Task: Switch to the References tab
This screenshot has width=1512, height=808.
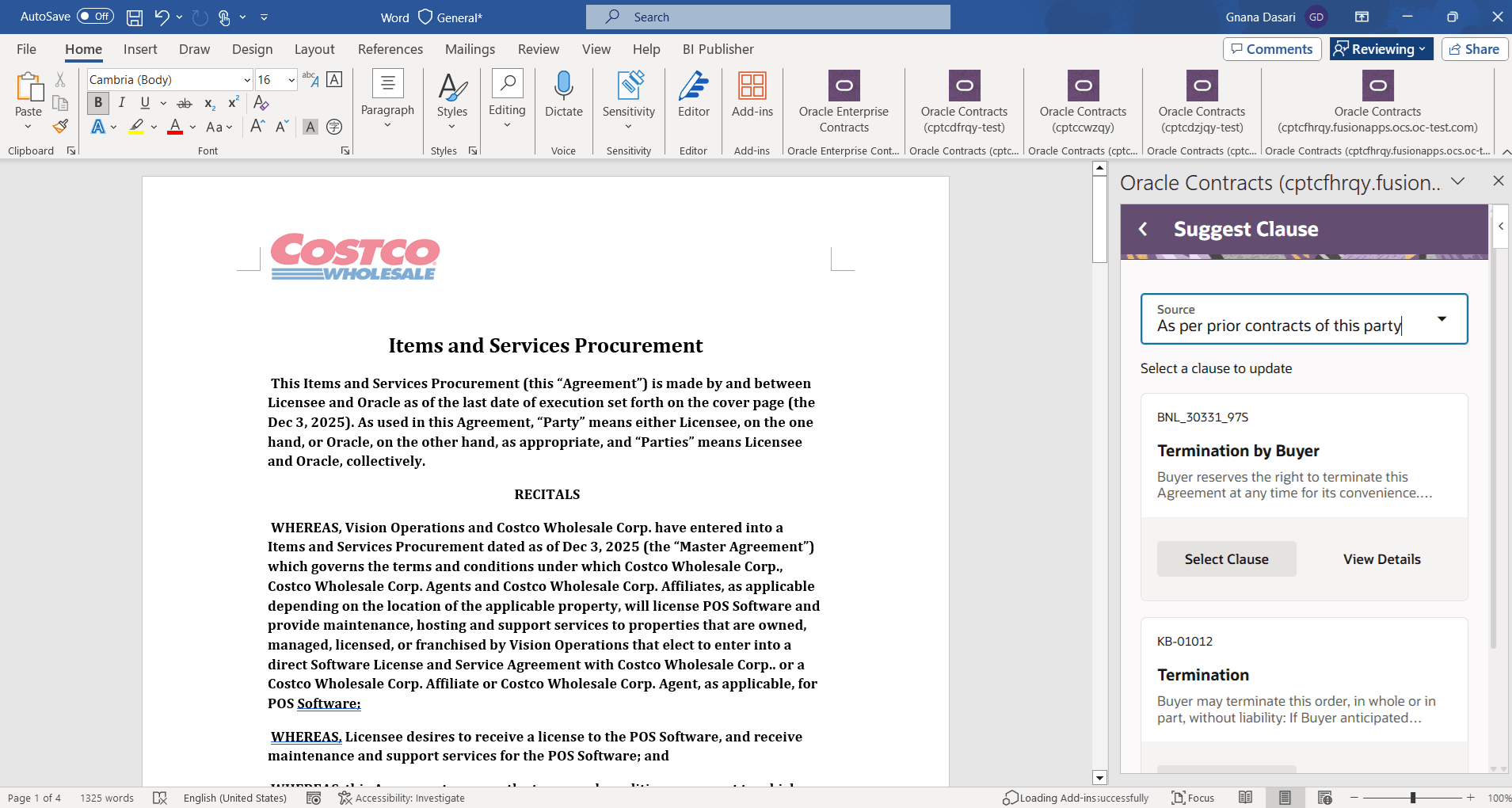Action: 390,49
